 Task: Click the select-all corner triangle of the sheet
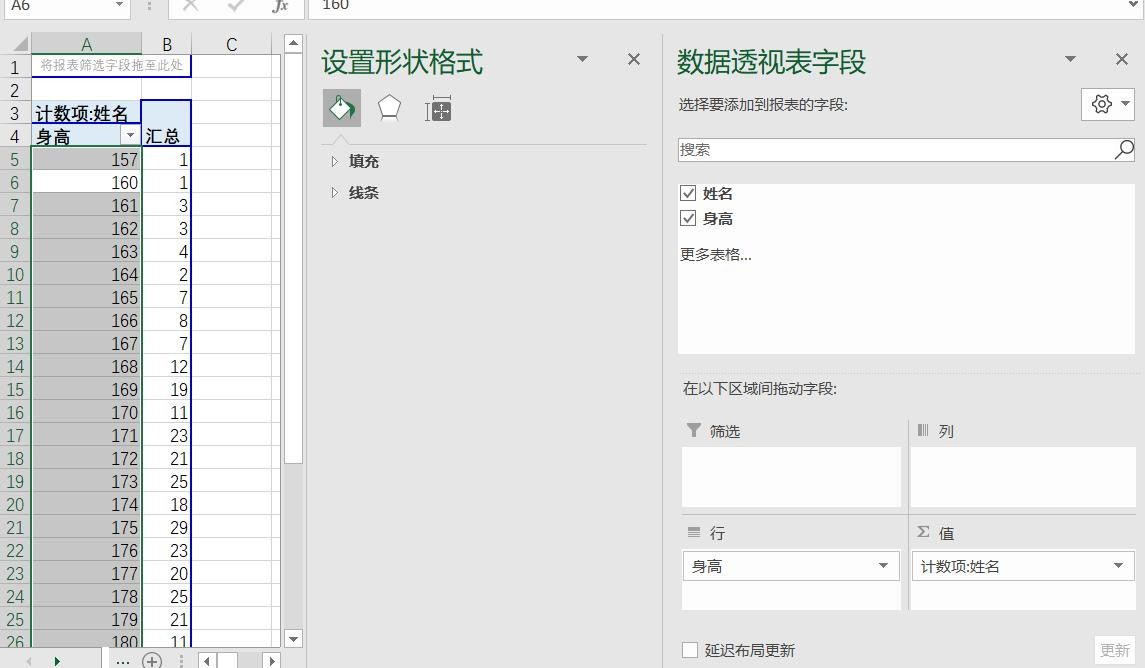[19, 44]
